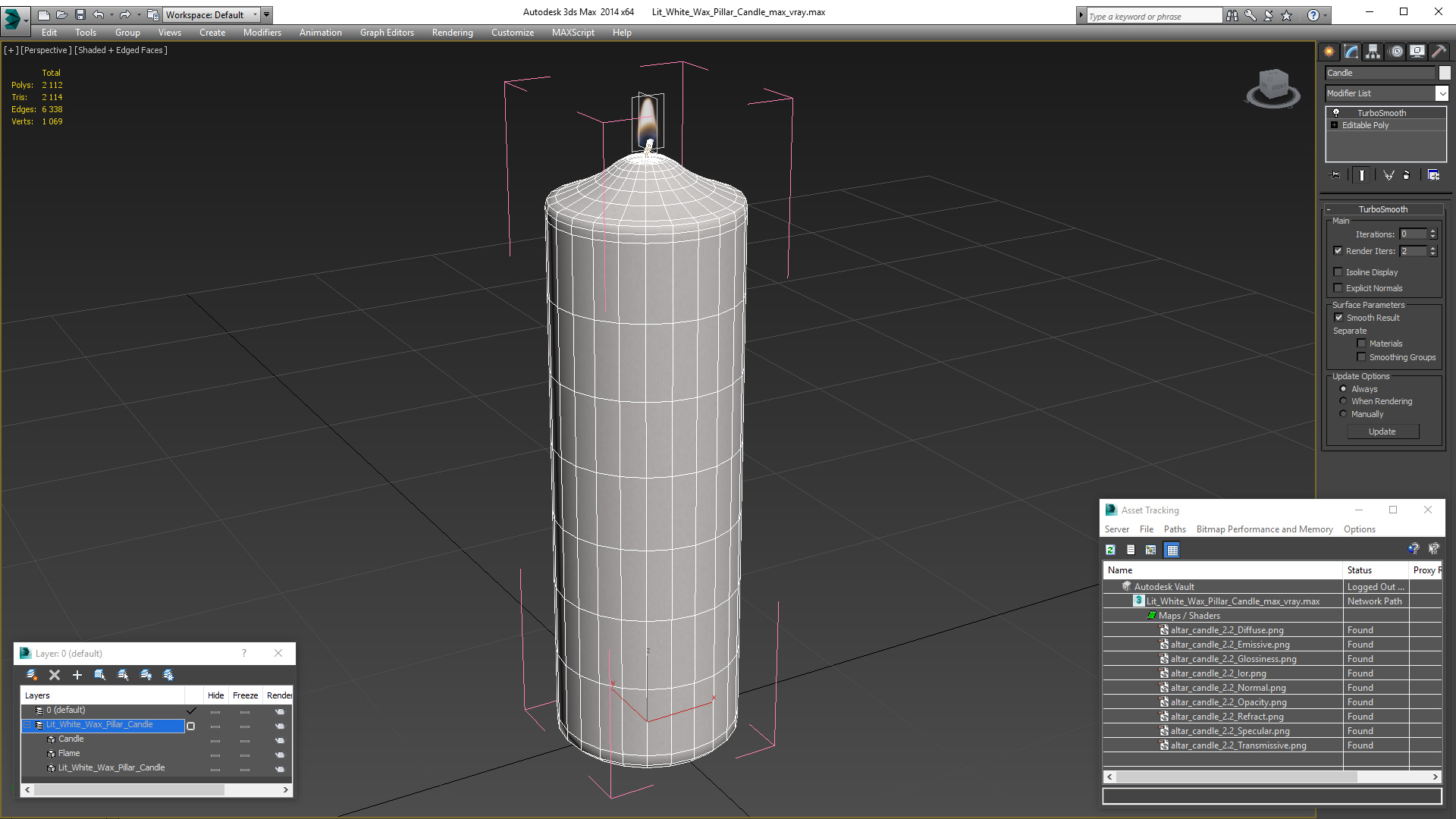Open the Rendering menu
The height and width of the screenshot is (819, 1456).
(x=453, y=33)
